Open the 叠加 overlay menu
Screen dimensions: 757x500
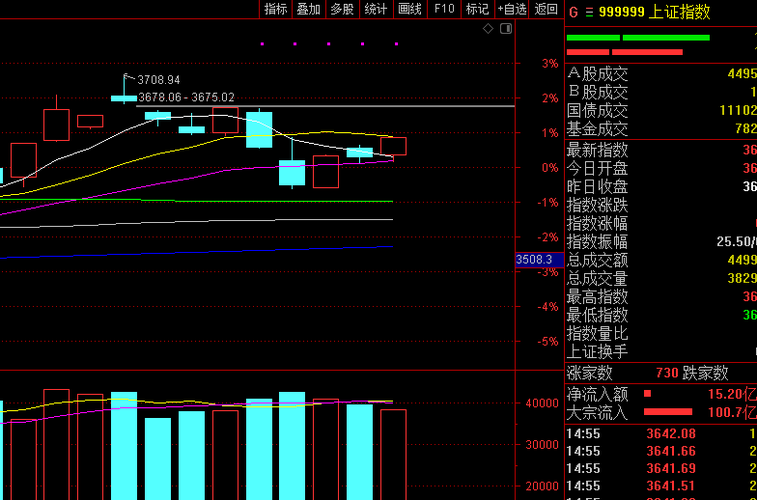[309, 9]
